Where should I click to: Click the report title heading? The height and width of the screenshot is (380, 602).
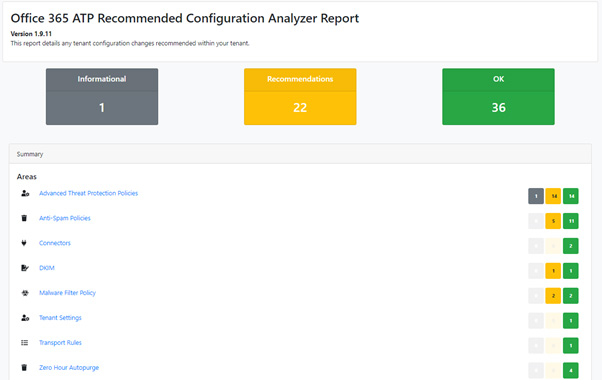coord(185,18)
